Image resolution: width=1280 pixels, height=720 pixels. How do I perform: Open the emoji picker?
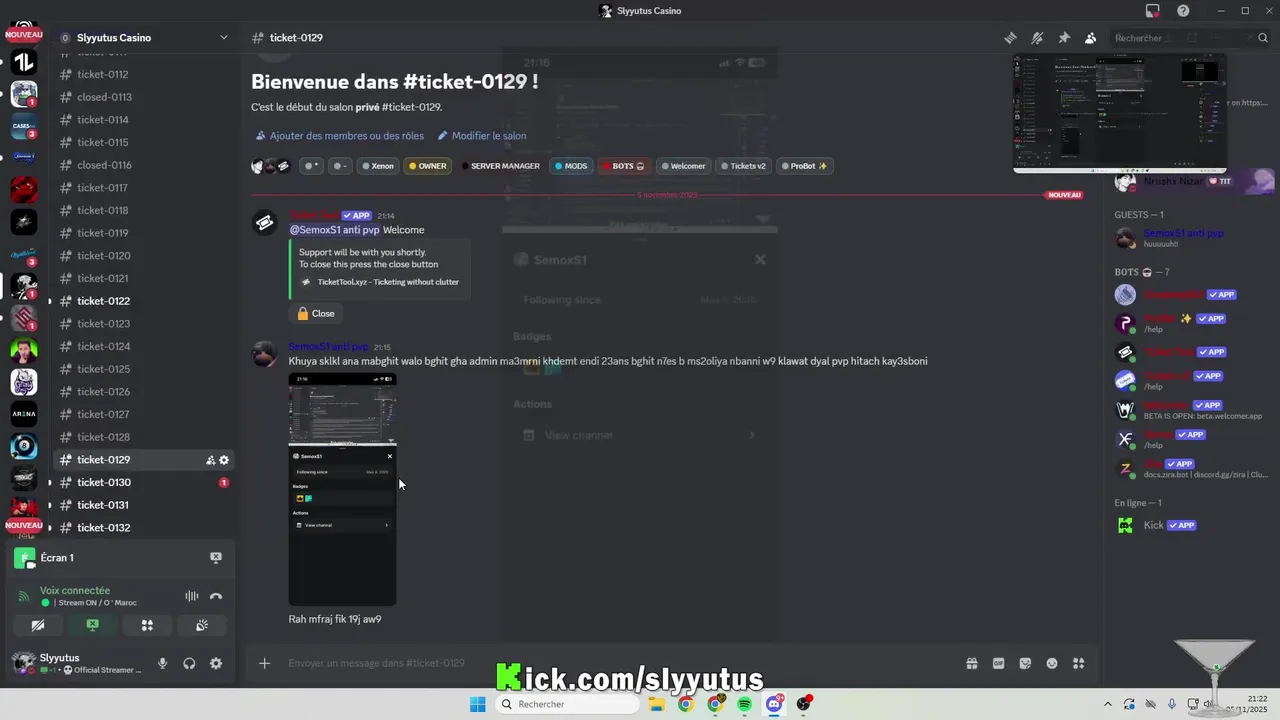1052,663
